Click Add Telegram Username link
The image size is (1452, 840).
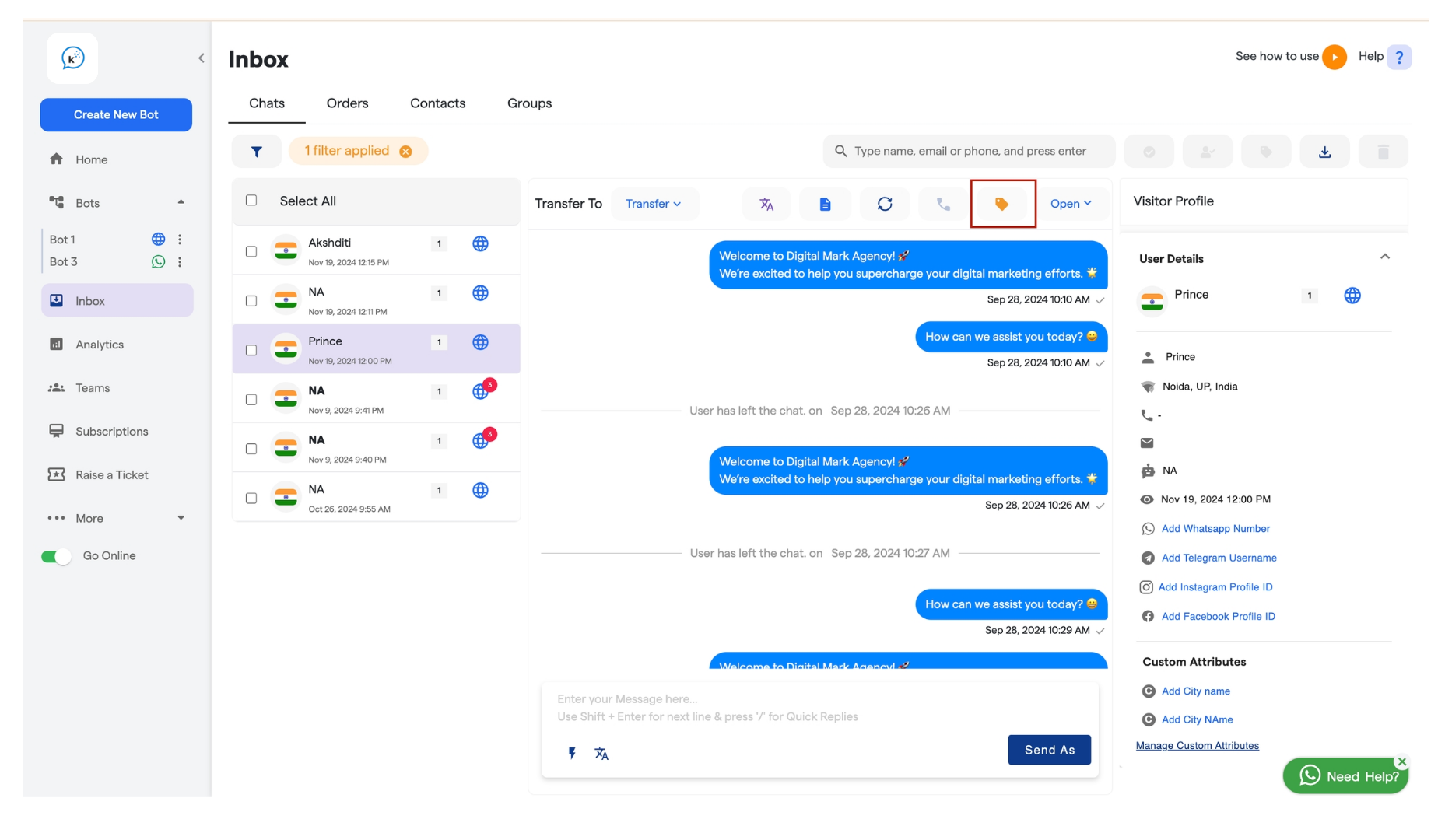(x=1219, y=558)
